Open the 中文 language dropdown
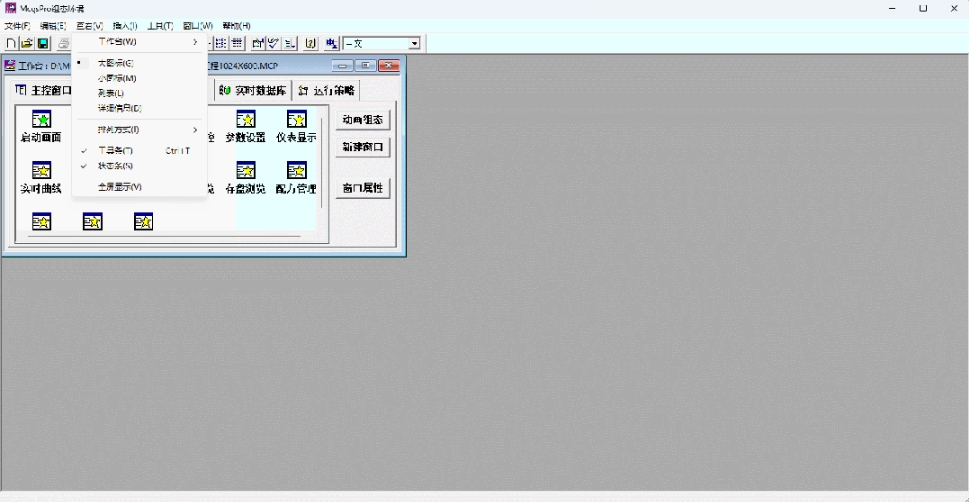This screenshot has height=502, width=969. (x=415, y=43)
